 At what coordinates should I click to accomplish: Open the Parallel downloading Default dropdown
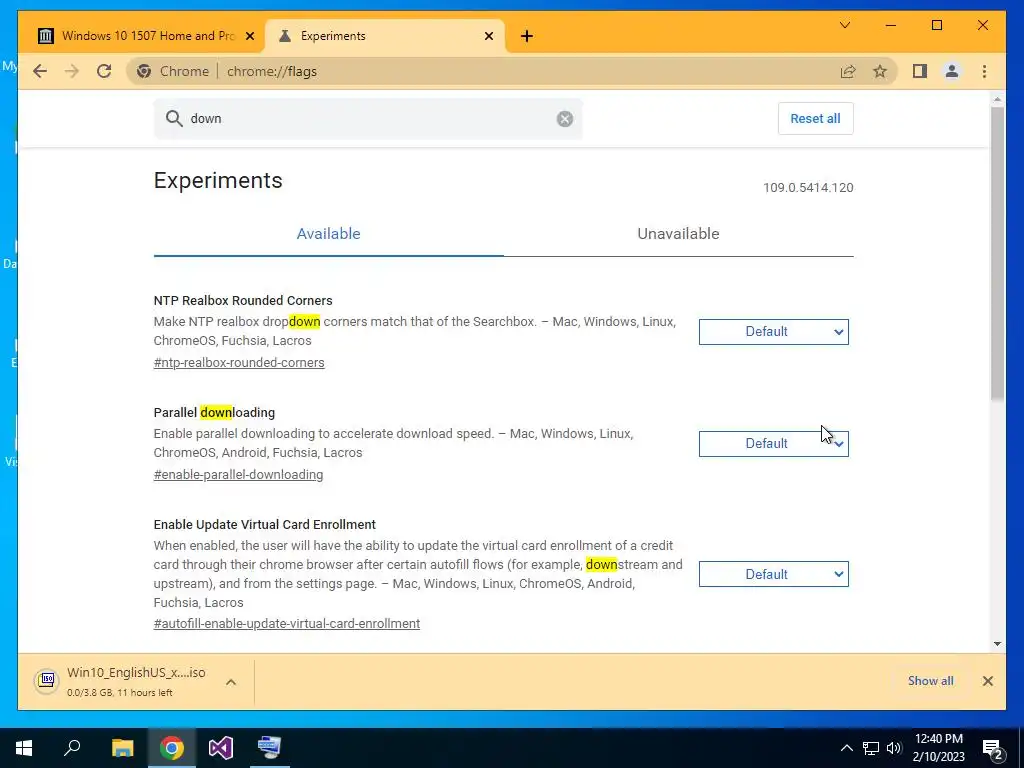coord(773,444)
